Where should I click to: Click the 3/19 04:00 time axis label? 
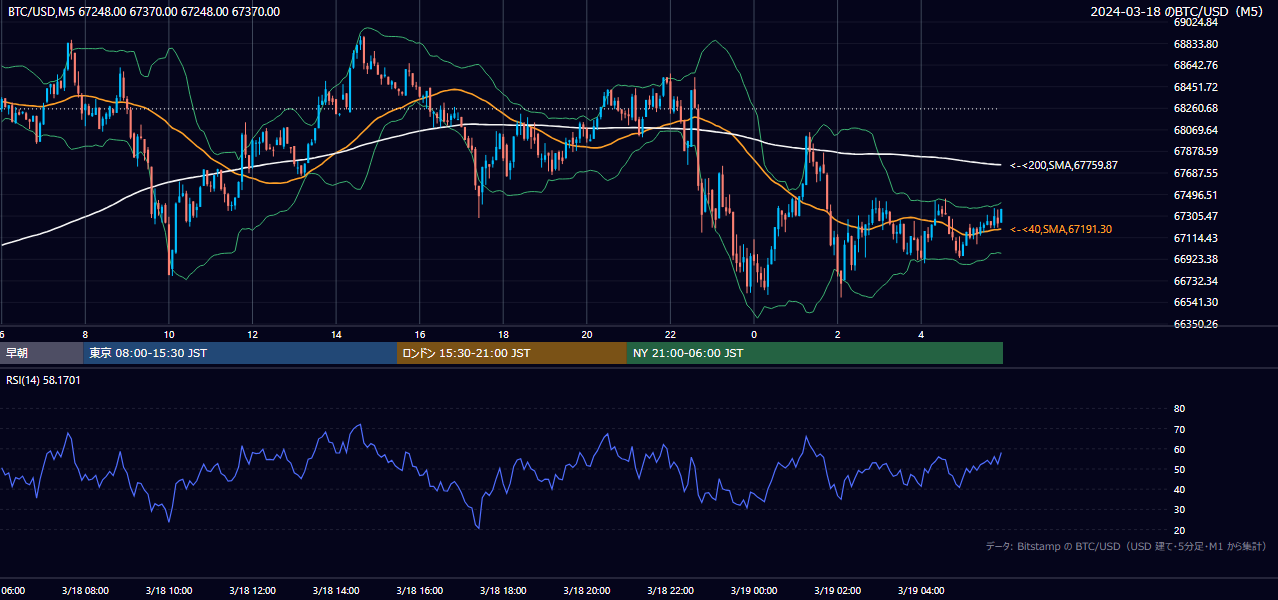pyautogui.click(x=921, y=591)
